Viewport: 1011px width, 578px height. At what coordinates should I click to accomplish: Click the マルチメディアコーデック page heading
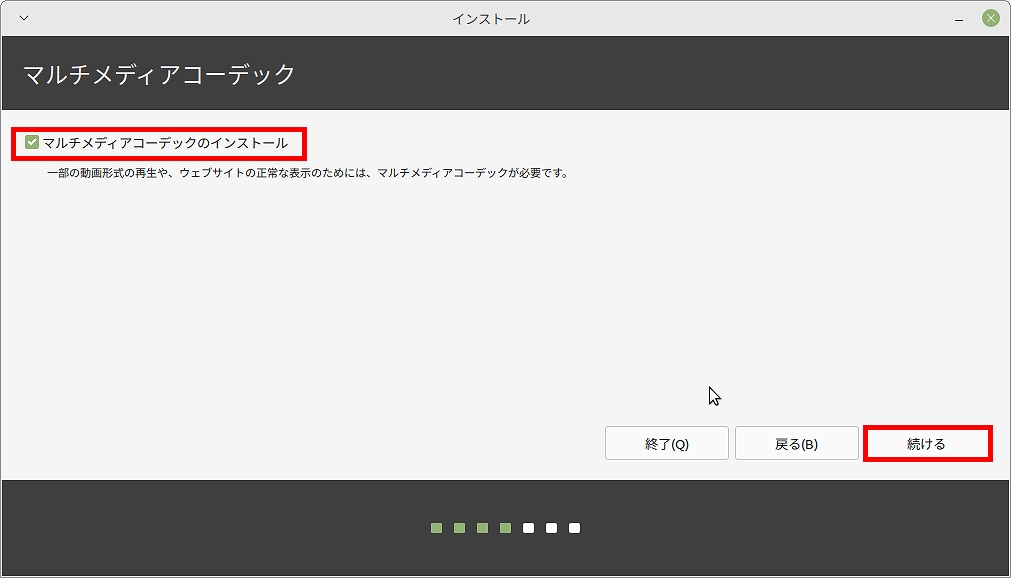coord(159,75)
